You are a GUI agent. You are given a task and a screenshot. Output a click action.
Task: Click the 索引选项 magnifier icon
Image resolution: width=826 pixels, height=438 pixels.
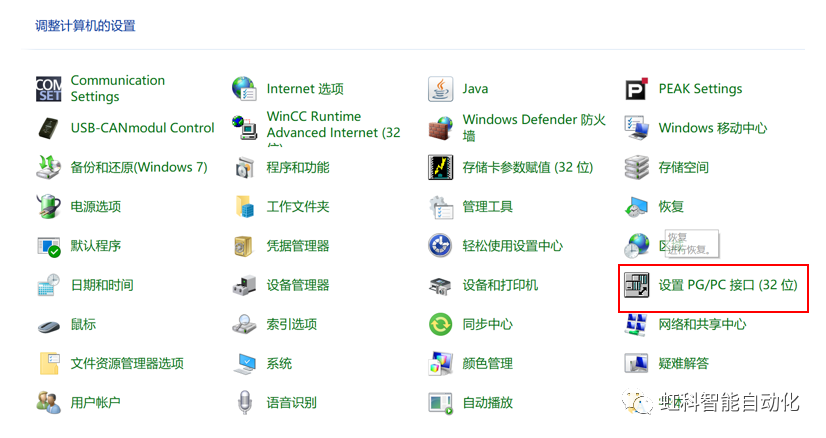pyautogui.click(x=244, y=324)
